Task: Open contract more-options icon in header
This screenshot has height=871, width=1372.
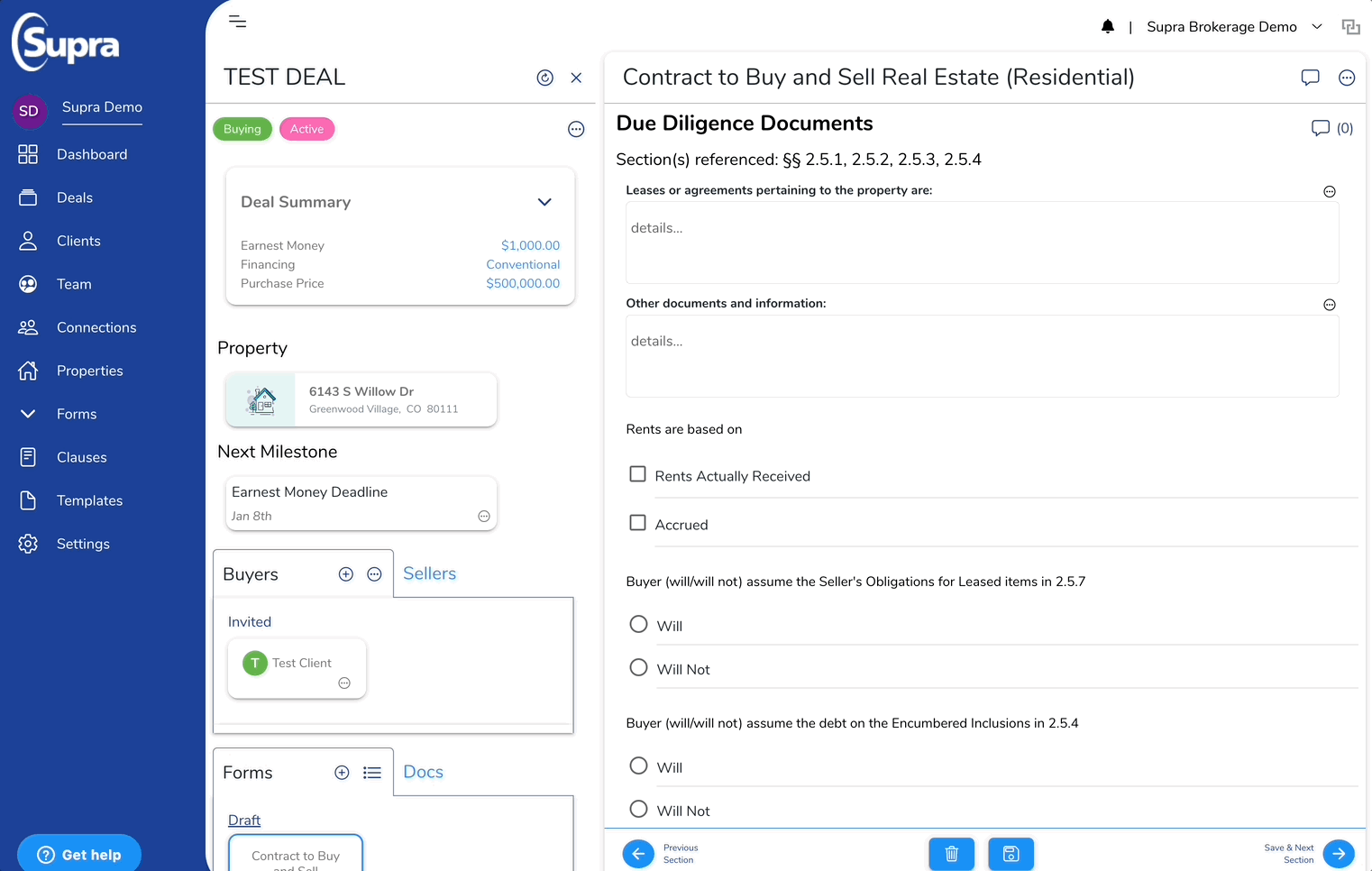Action: tap(1347, 78)
